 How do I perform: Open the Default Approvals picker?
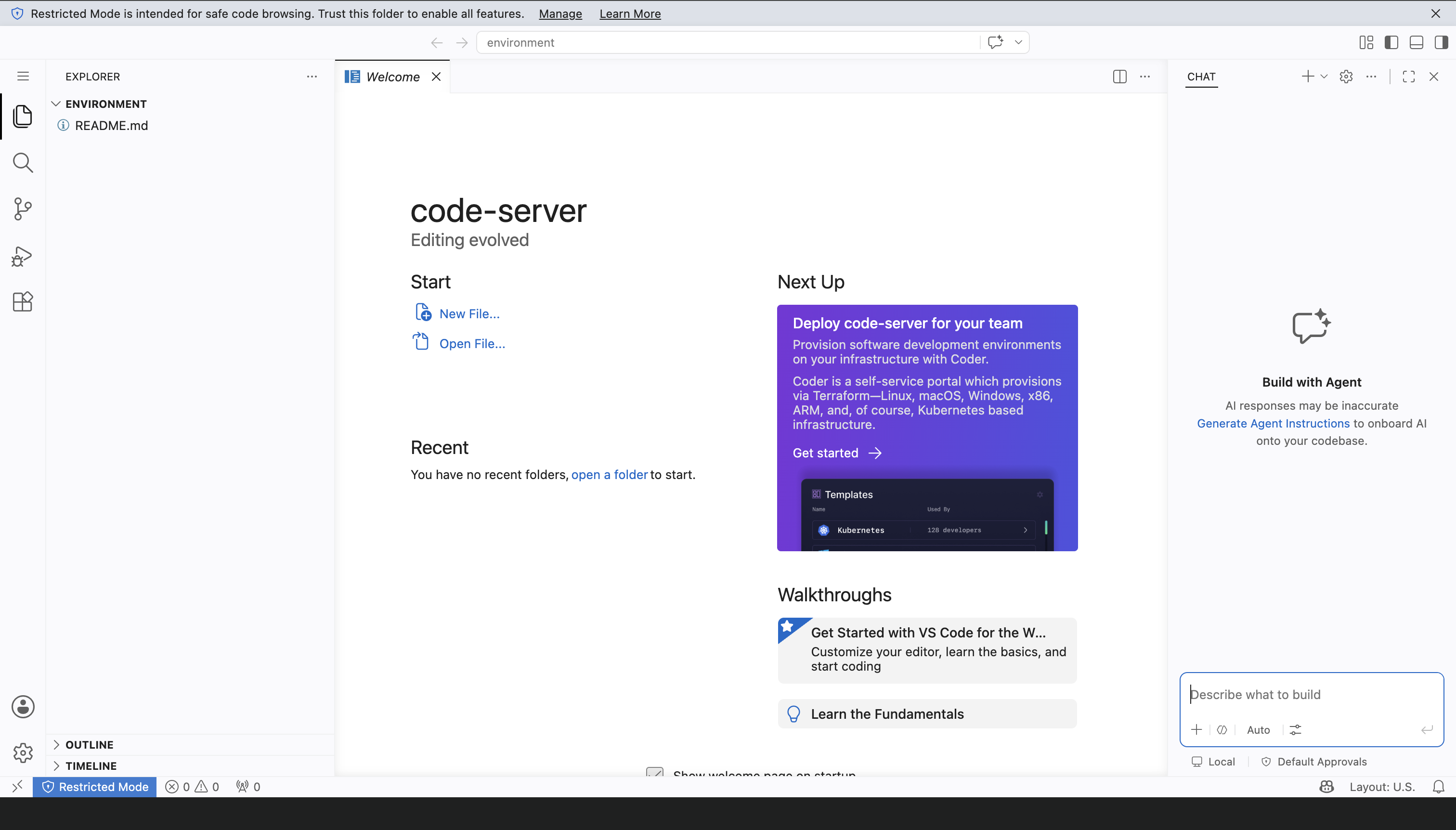tap(1313, 762)
